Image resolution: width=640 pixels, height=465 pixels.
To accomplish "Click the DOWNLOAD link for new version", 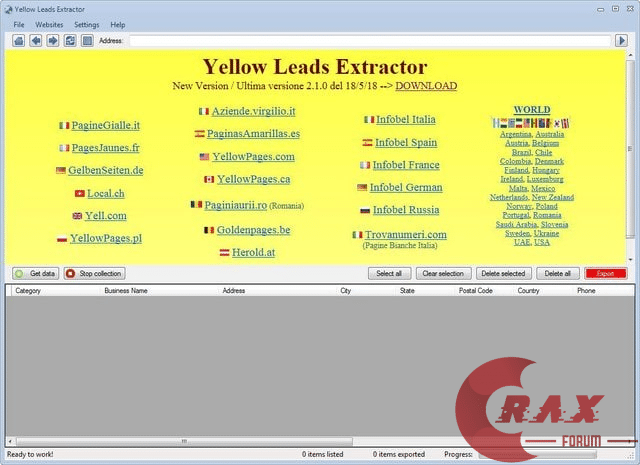I will point(426,86).
